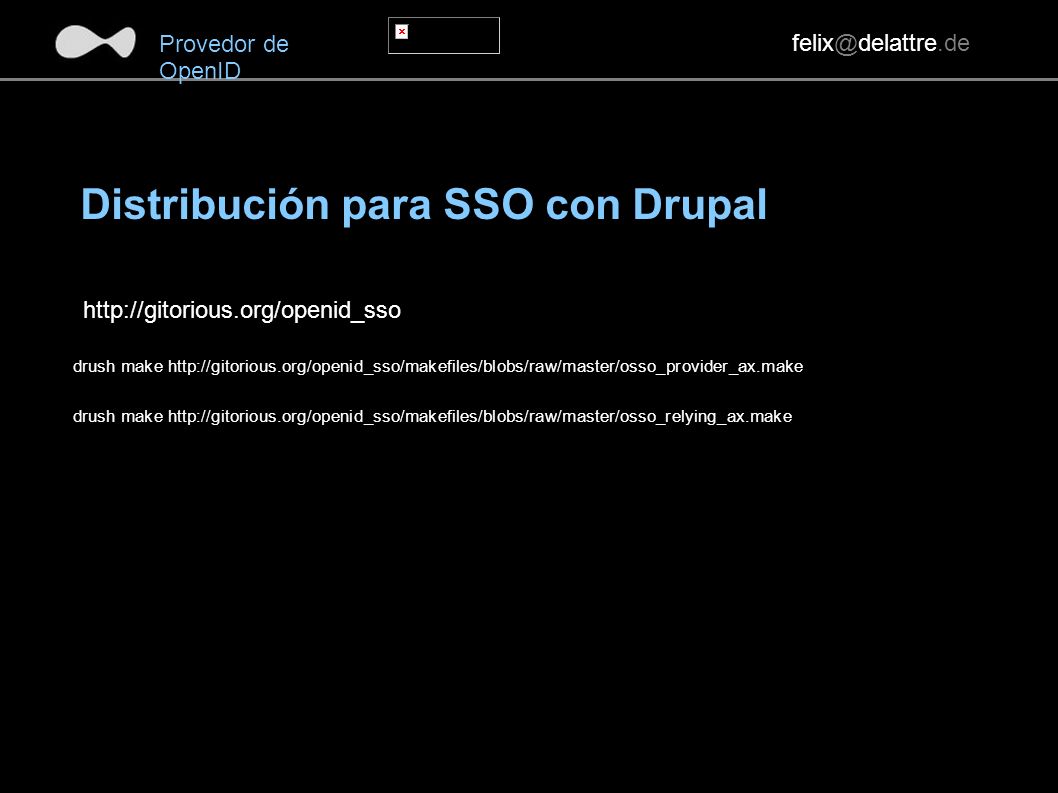
Task: Click the drush make osso_relying_ax.make line
Action: click(433, 416)
